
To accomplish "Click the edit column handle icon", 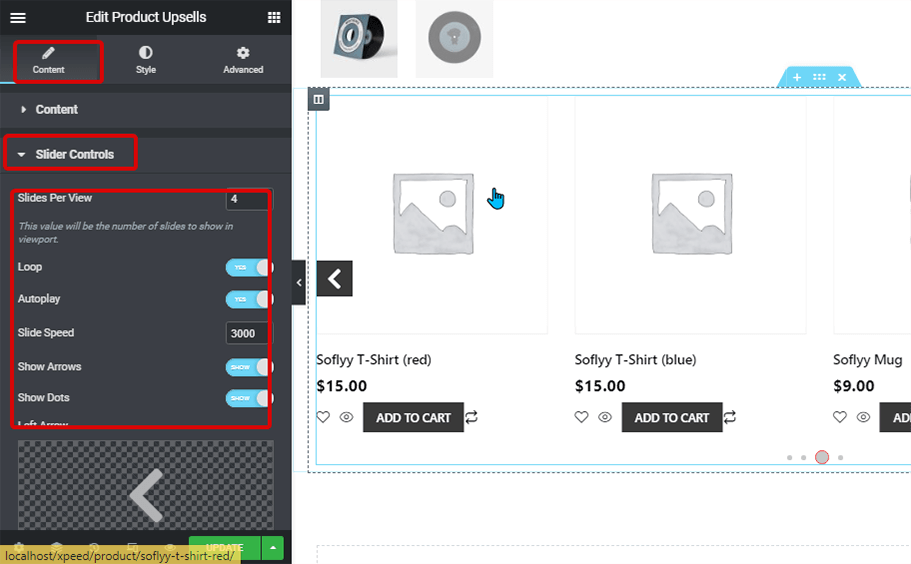I will tap(318, 99).
